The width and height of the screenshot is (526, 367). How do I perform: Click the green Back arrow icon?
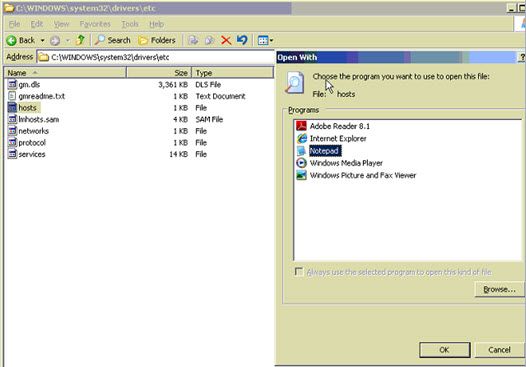pyautogui.click(x=11, y=41)
